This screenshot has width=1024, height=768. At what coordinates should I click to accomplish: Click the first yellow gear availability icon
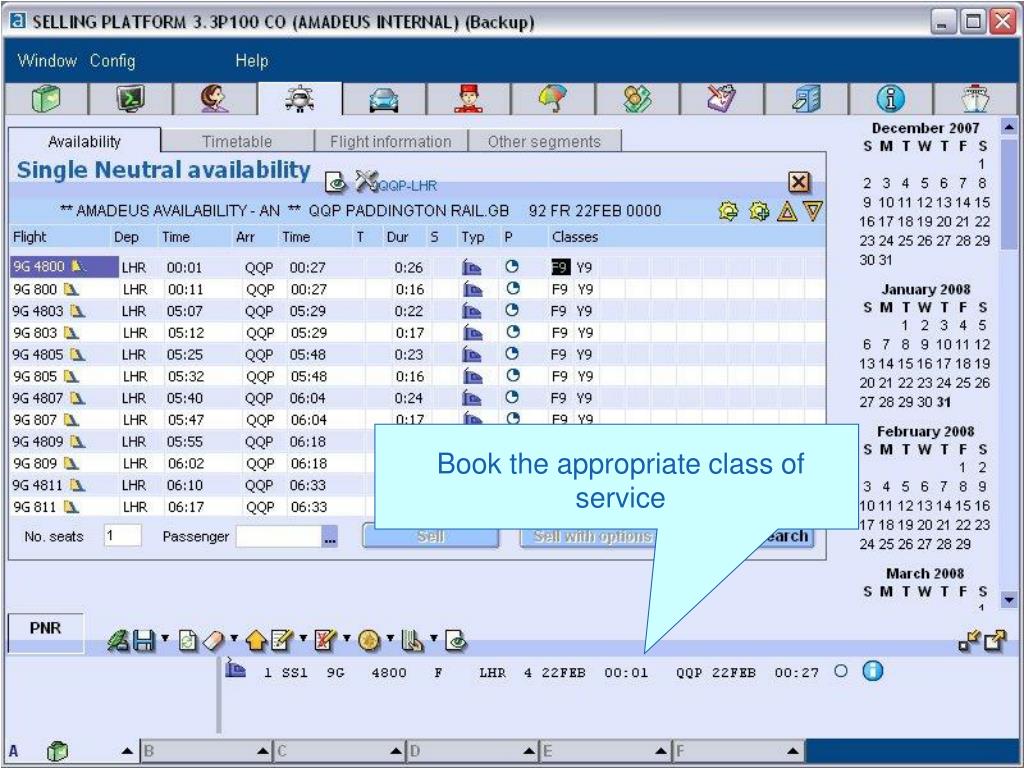point(728,211)
